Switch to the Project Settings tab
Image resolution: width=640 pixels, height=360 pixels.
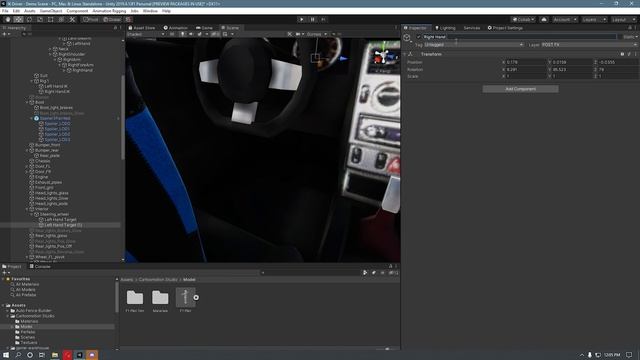click(505, 28)
